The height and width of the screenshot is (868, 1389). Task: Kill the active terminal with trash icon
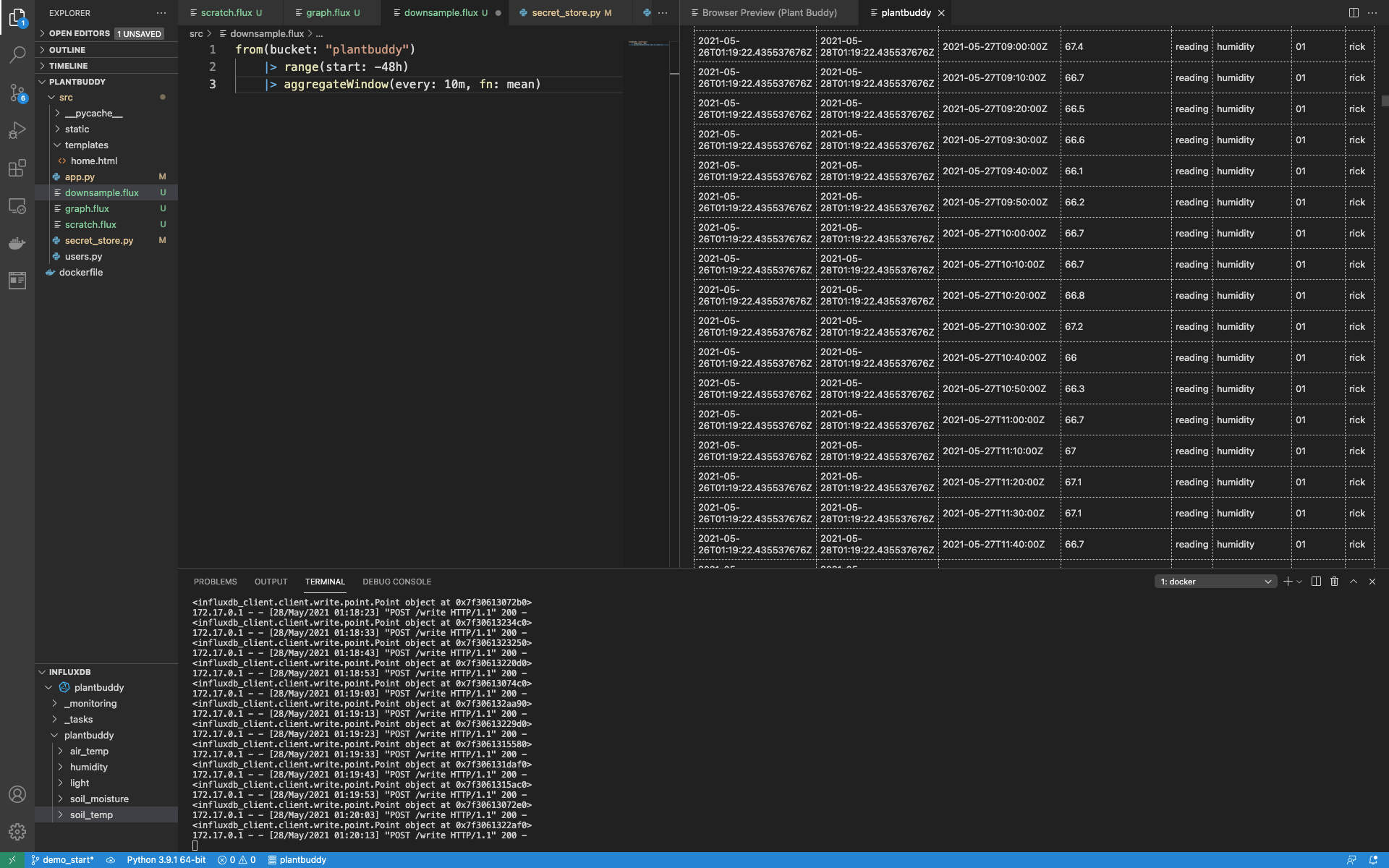click(1334, 581)
